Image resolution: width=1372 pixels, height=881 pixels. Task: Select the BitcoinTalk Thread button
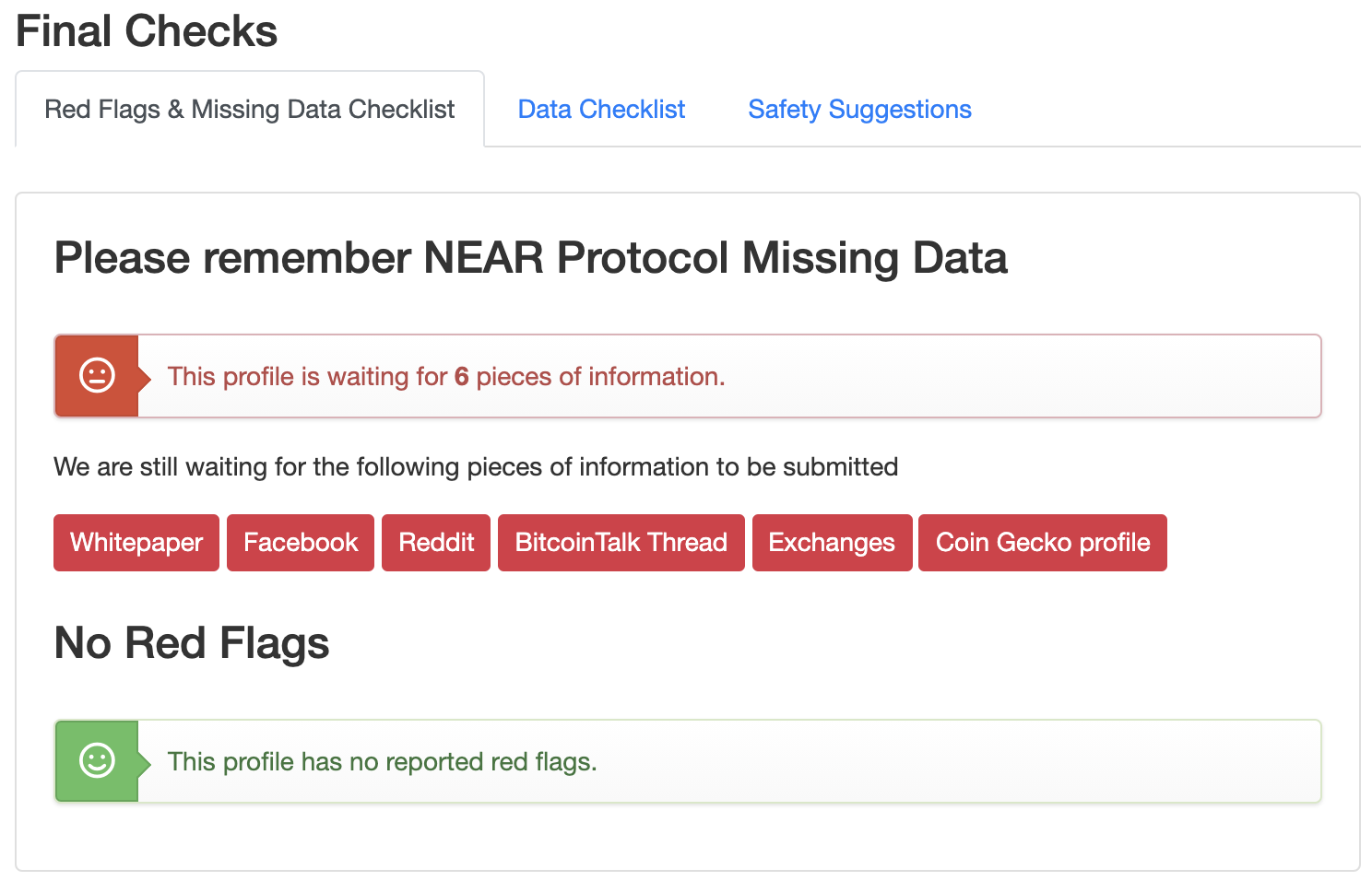(621, 543)
